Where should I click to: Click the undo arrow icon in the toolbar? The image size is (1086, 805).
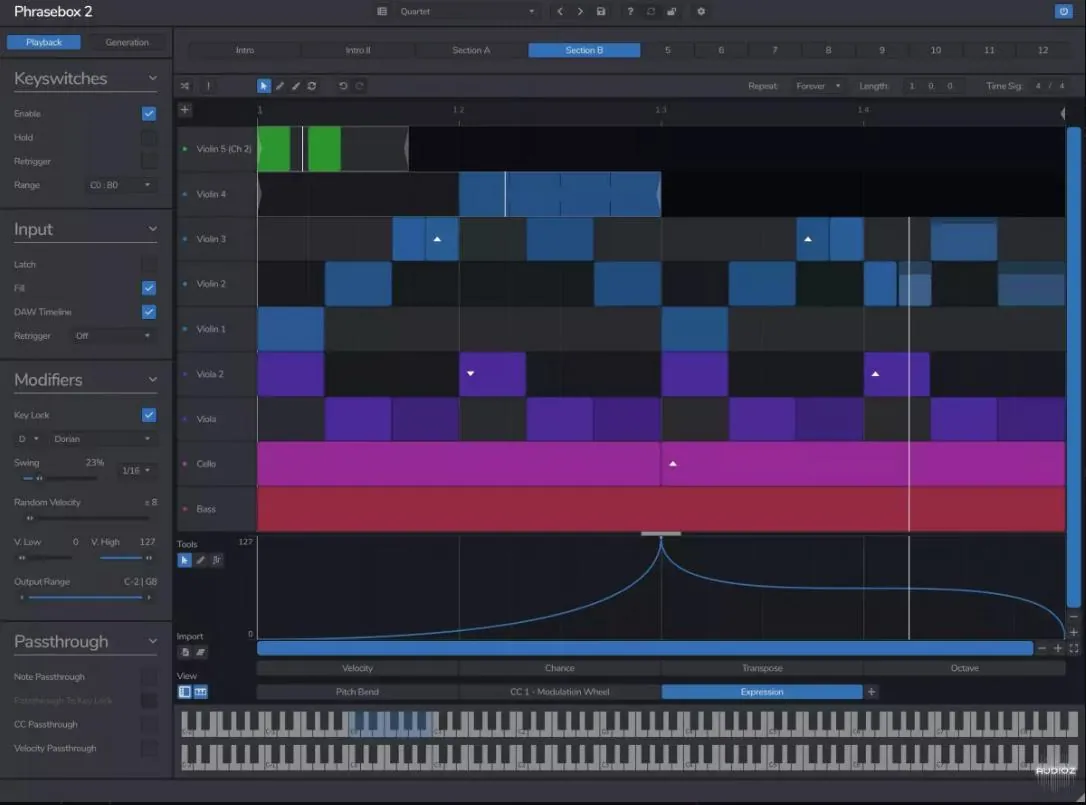[342, 86]
